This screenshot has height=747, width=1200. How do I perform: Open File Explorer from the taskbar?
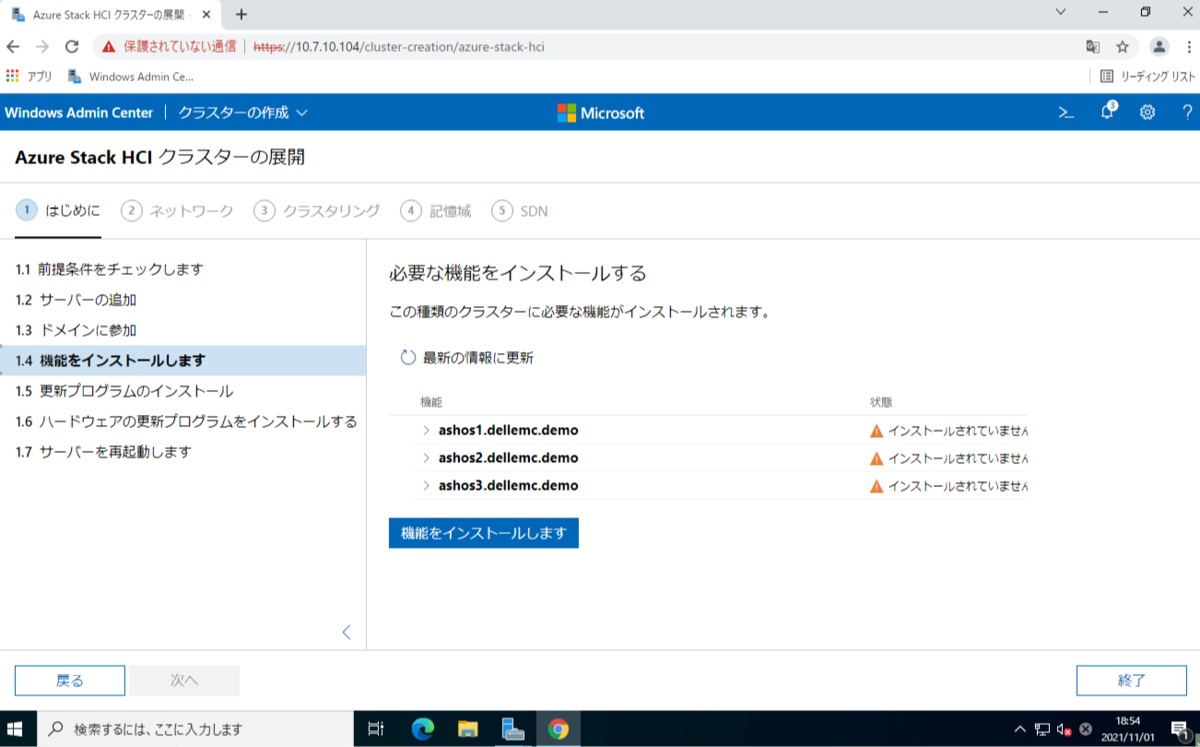click(x=468, y=729)
